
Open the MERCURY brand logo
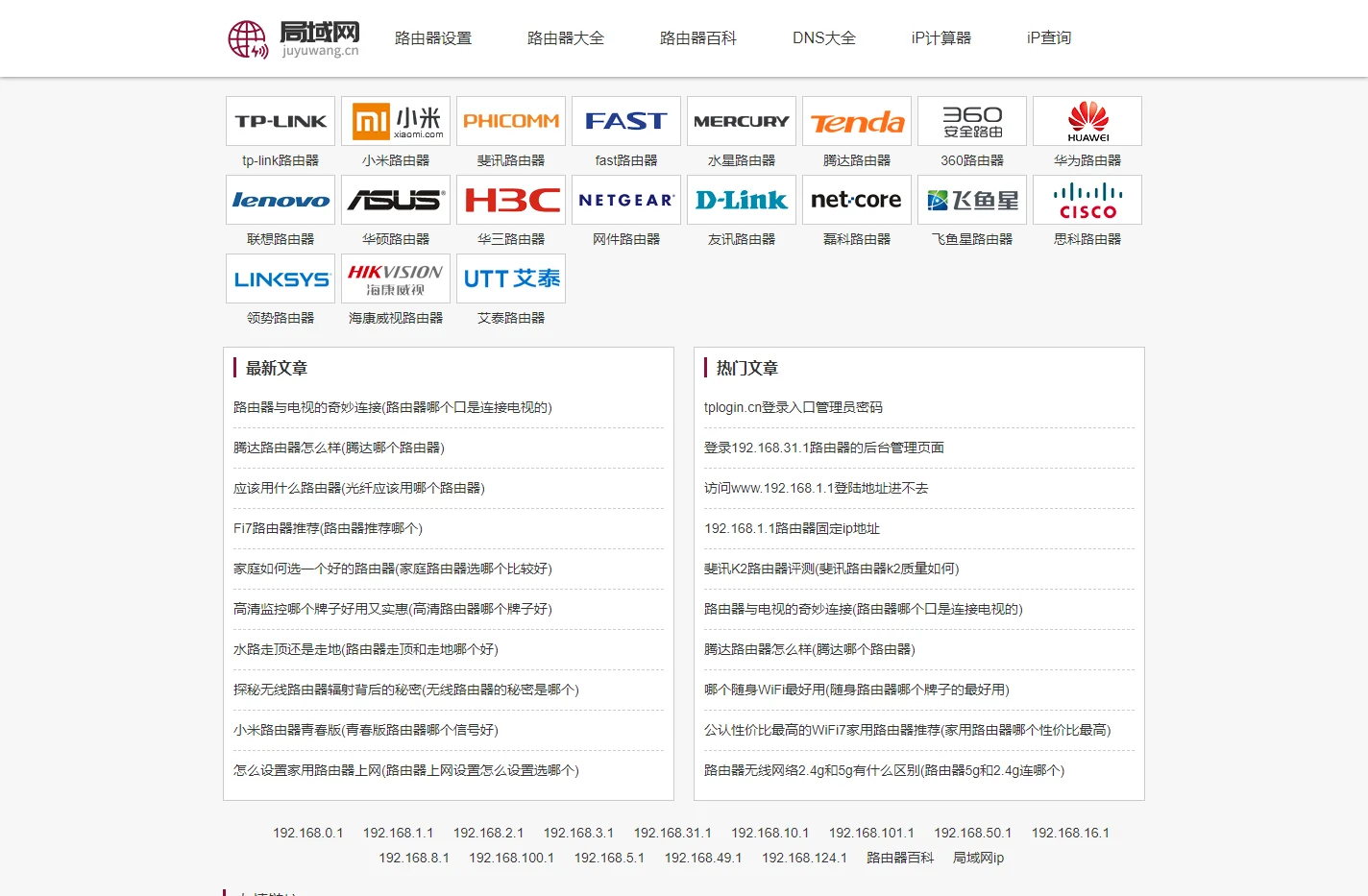click(x=742, y=121)
